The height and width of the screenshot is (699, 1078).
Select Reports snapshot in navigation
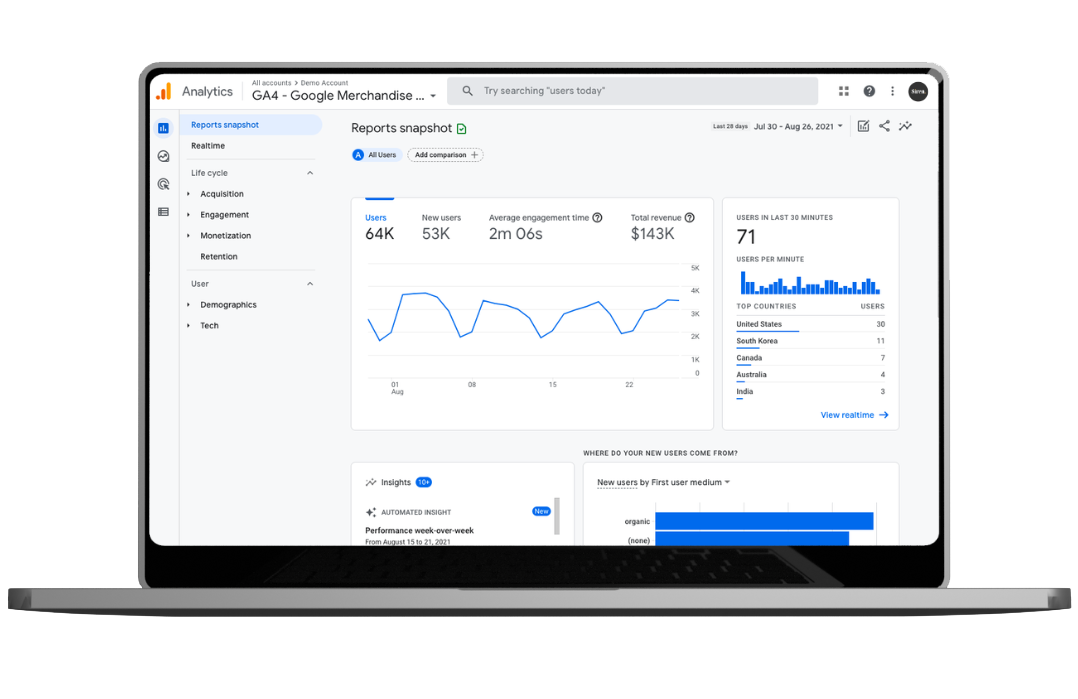tap(251, 125)
